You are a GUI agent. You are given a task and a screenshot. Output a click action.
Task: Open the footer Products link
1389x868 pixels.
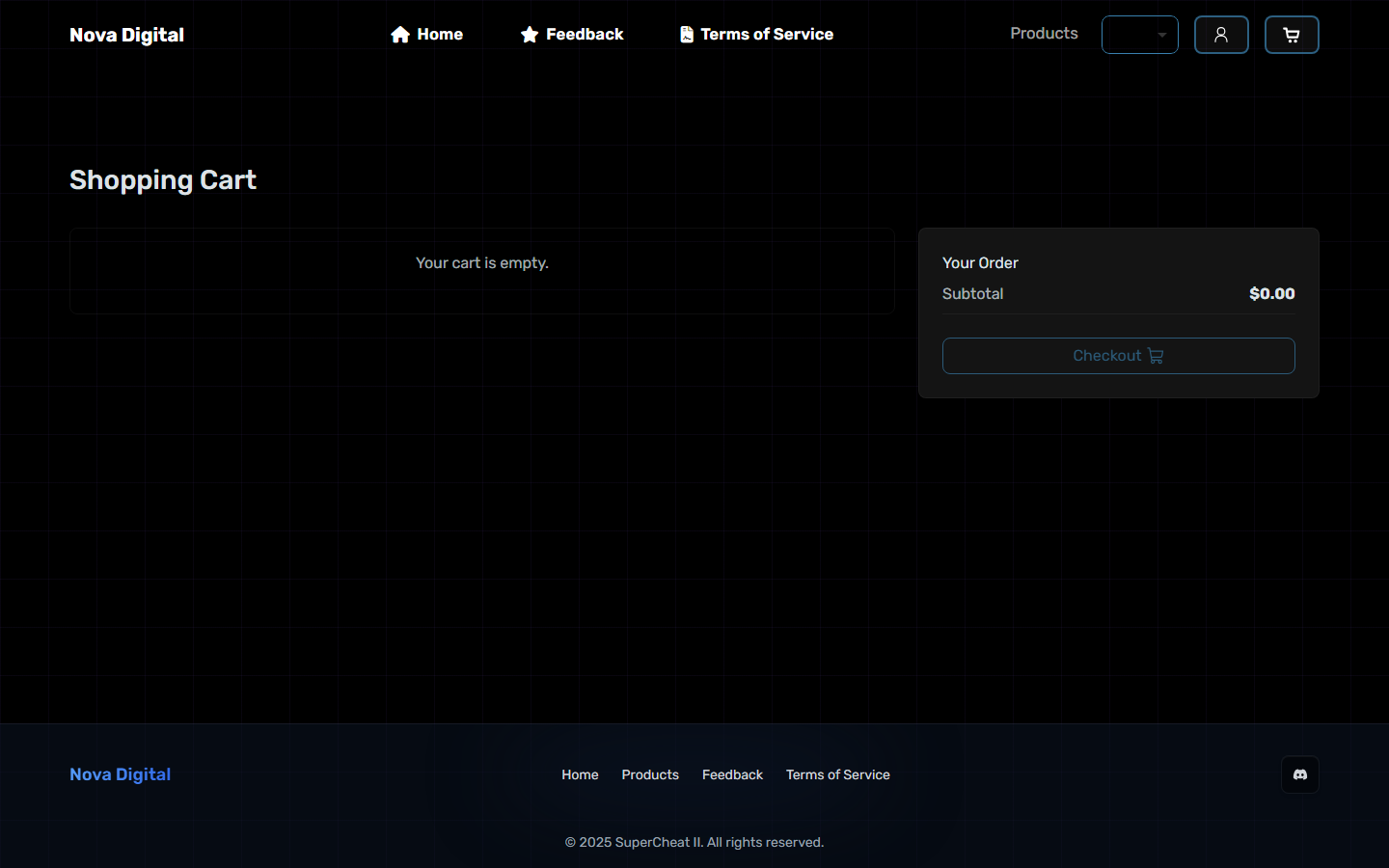click(650, 774)
